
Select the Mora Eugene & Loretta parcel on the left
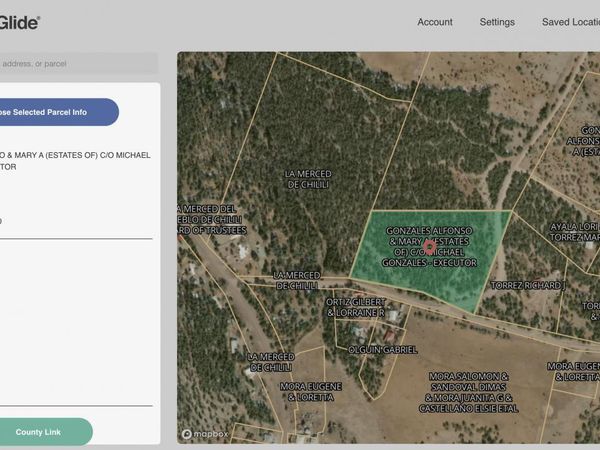(310, 391)
